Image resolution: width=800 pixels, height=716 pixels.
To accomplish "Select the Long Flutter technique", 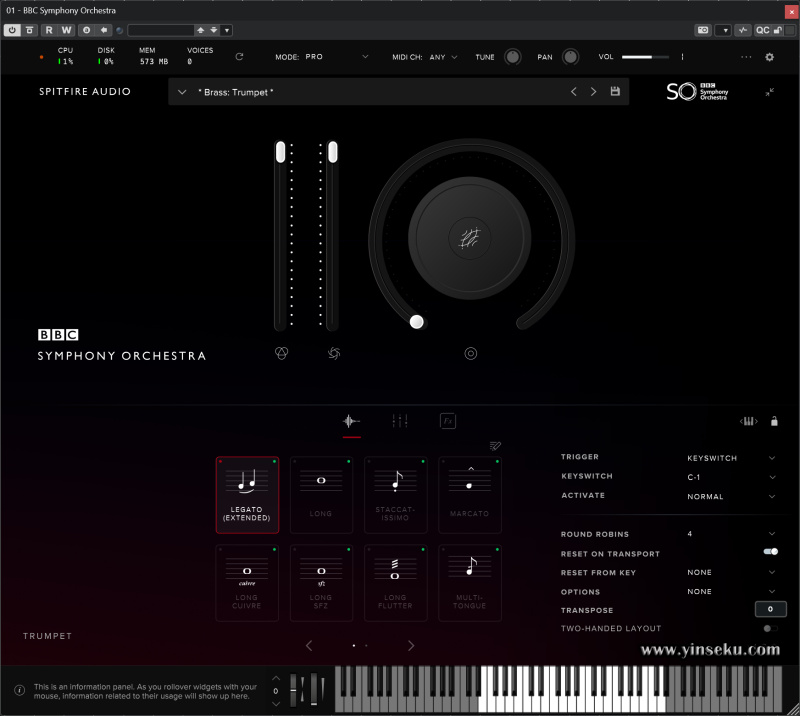I will pos(396,582).
